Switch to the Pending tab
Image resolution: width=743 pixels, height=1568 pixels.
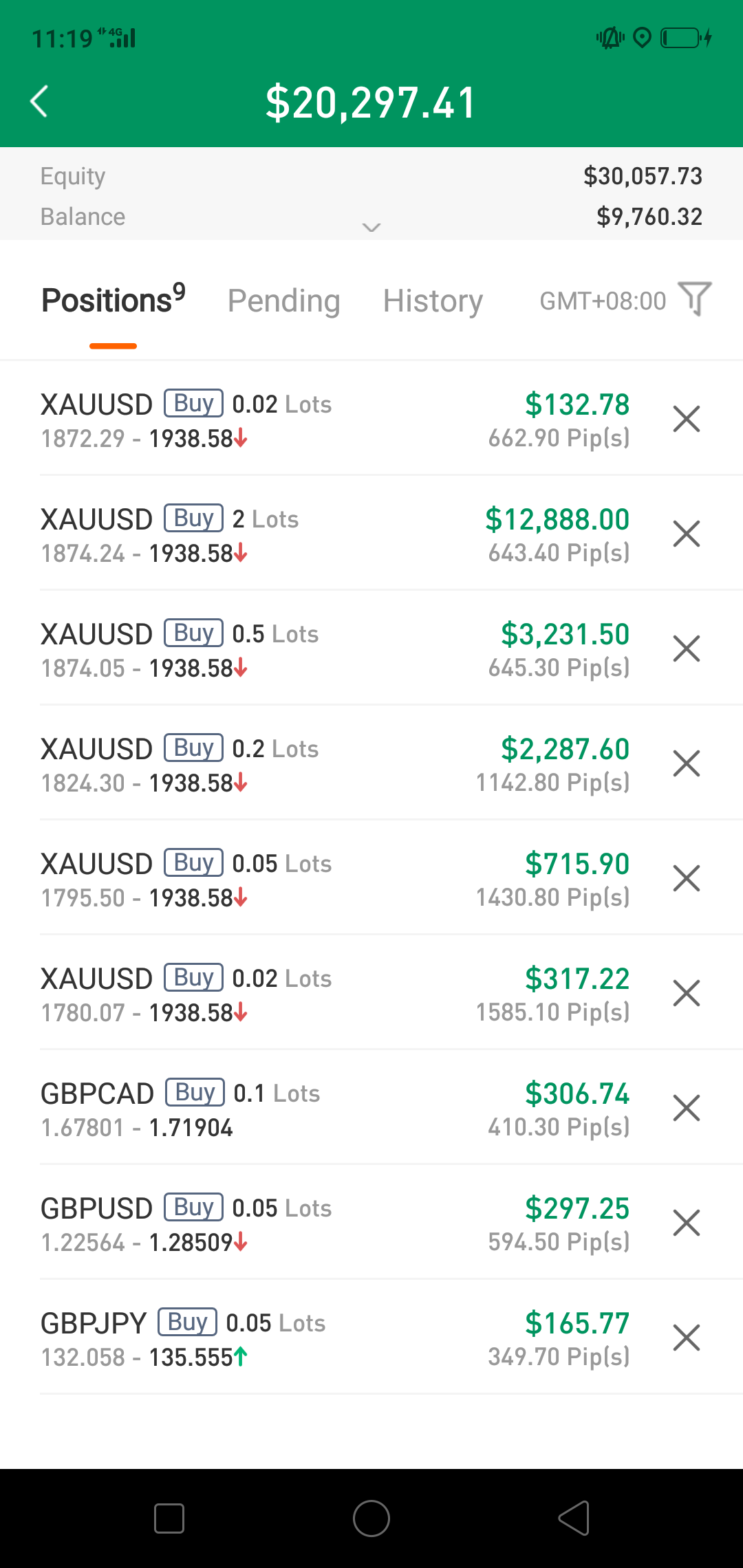pos(284,301)
